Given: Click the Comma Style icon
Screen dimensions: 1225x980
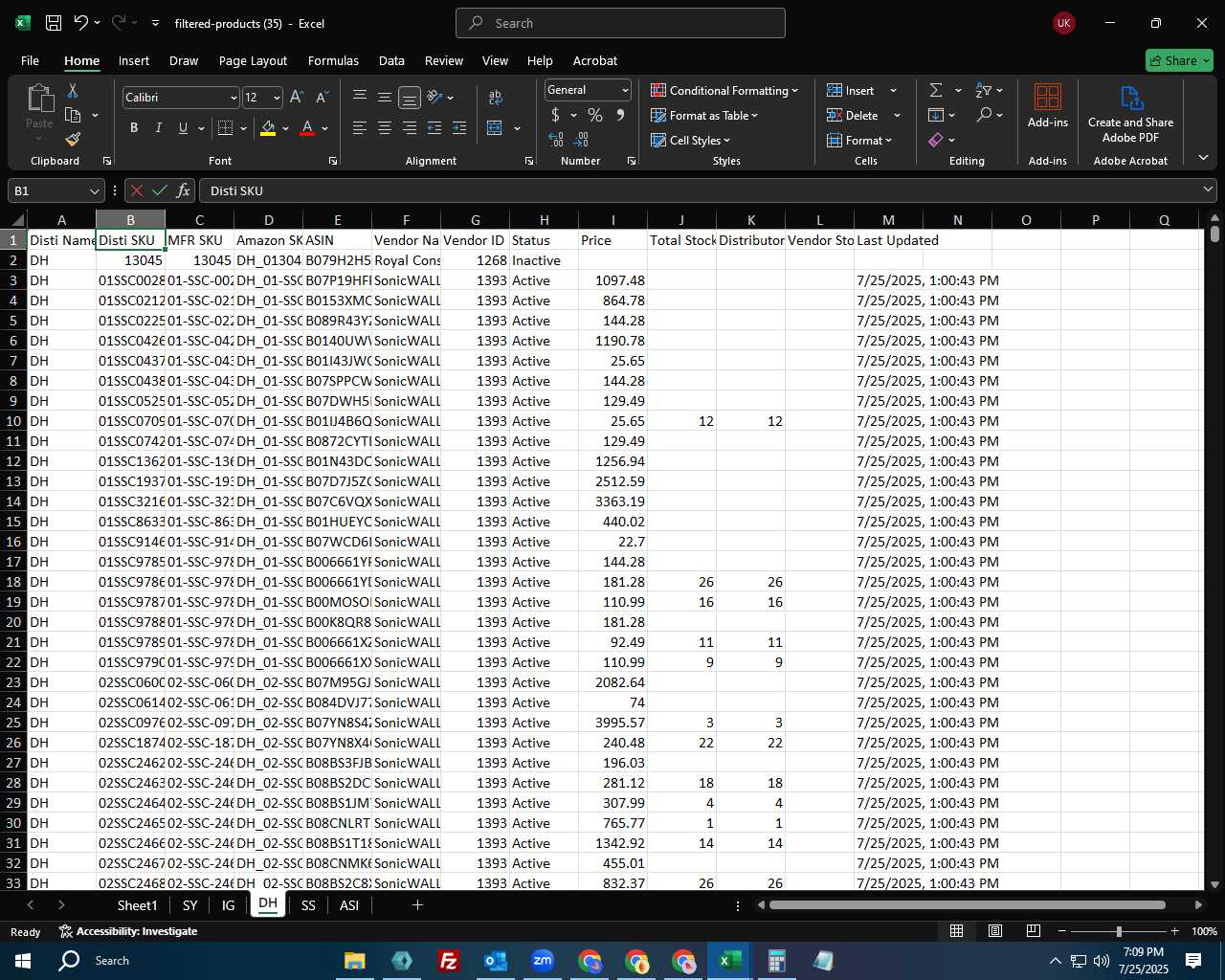Looking at the screenshot, I should coord(620,115).
